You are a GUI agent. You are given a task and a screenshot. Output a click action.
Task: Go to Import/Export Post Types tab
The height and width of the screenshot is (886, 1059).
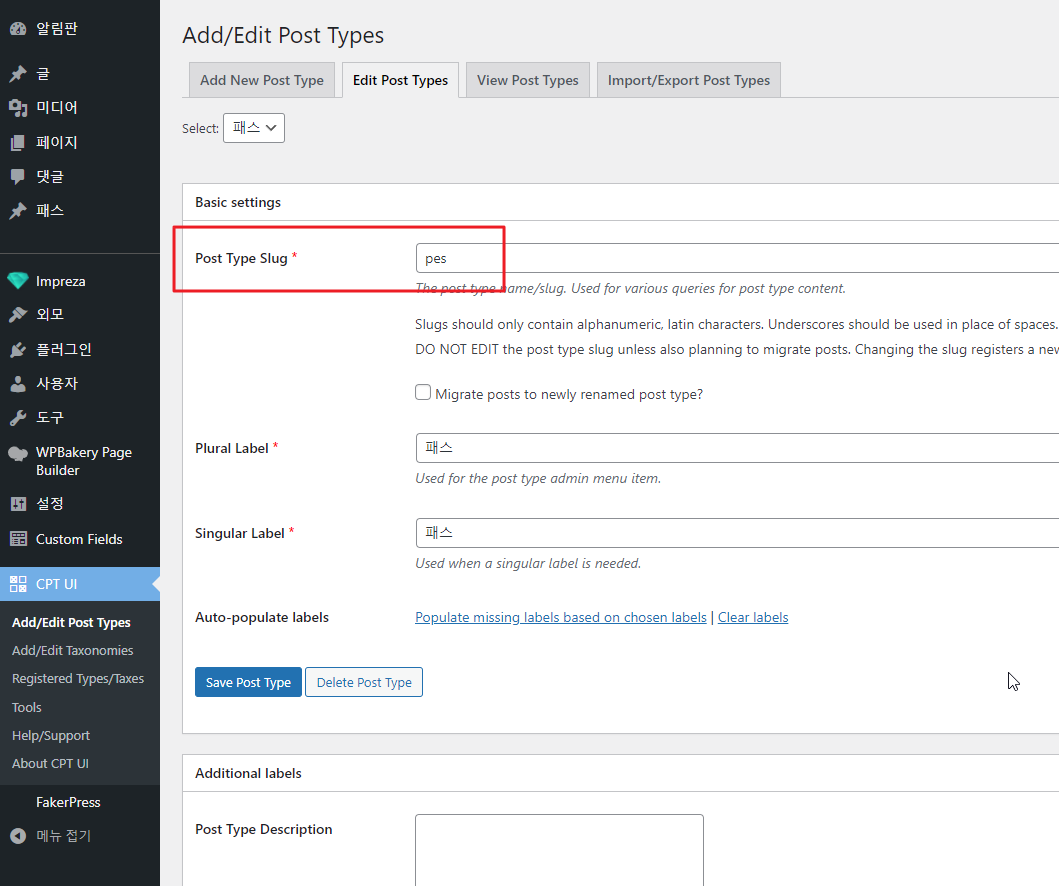pos(689,80)
